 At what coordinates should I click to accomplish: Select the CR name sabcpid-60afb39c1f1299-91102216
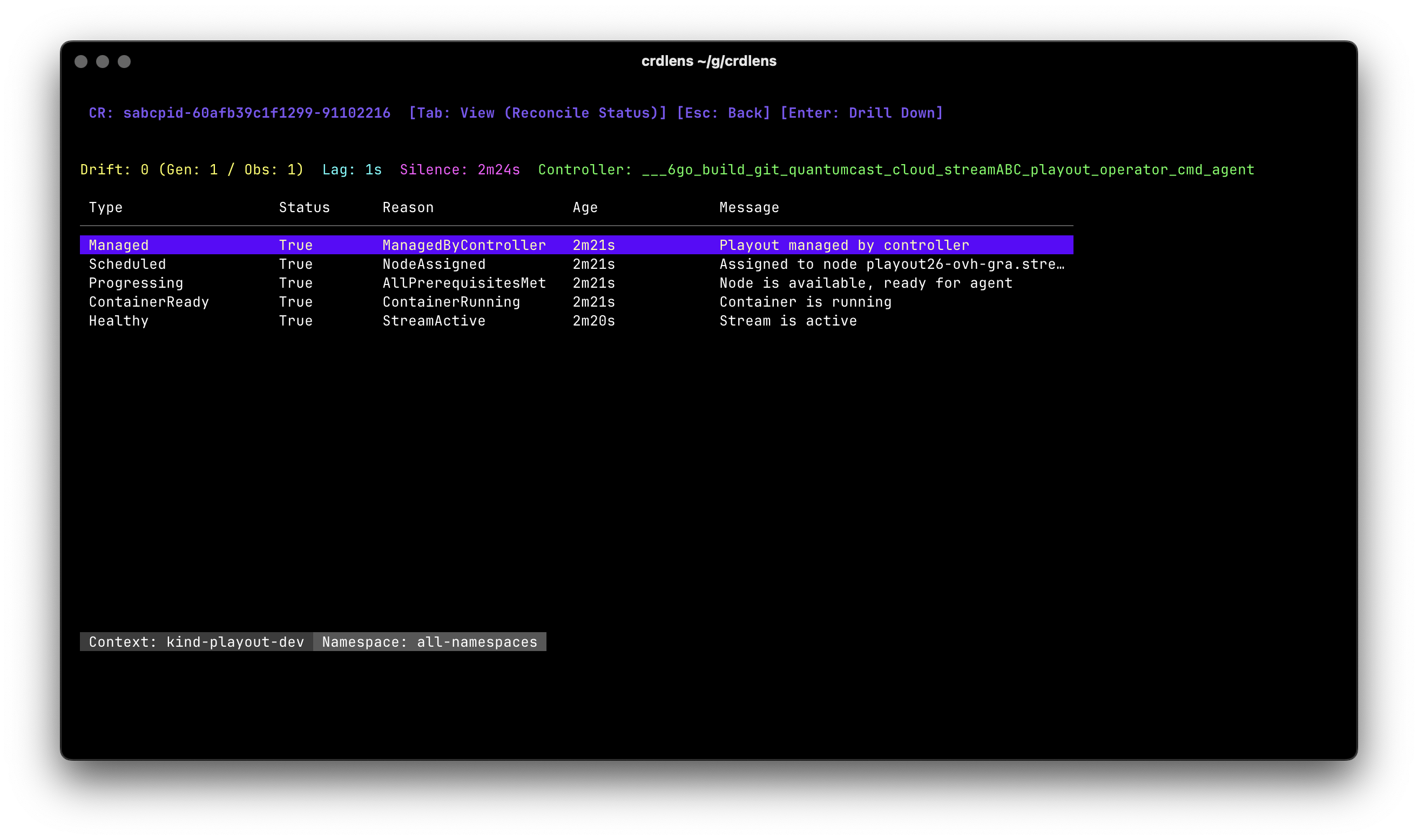[258, 113]
